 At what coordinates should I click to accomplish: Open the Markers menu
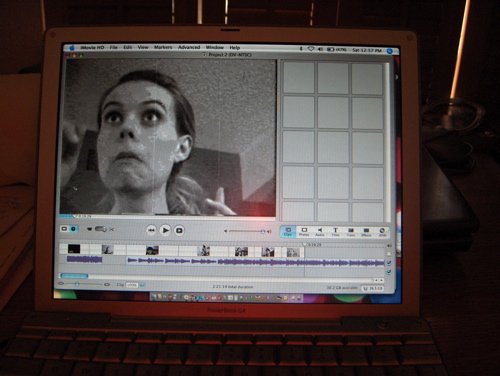[163, 47]
